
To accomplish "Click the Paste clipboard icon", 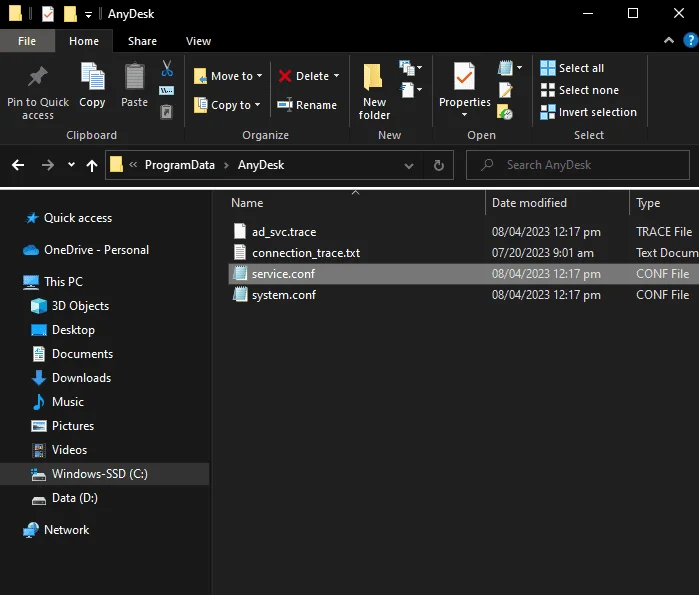I will 134,76.
